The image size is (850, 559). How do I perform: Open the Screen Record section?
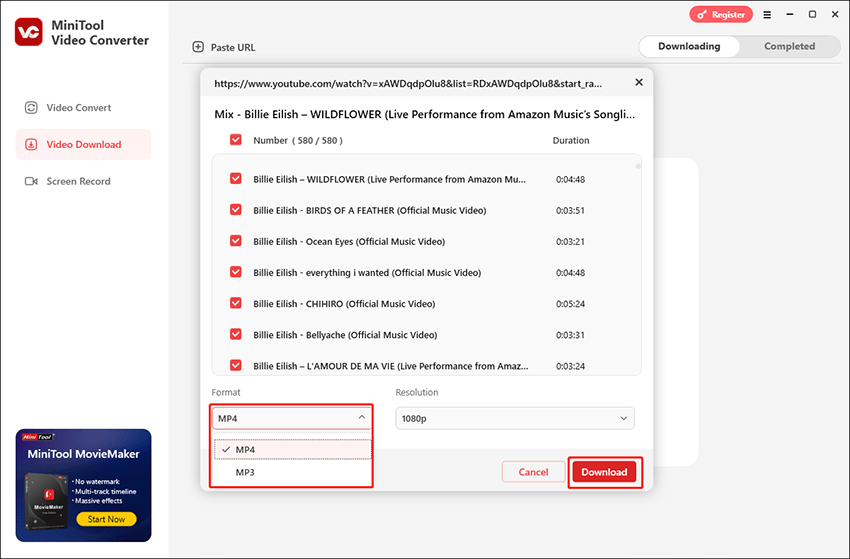tap(83, 181)
